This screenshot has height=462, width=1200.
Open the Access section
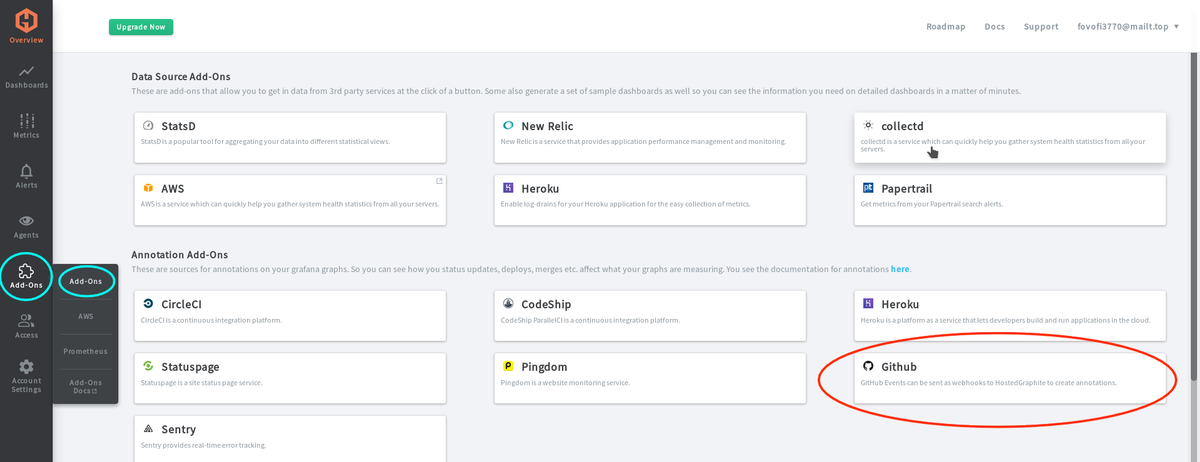[26, 326]
